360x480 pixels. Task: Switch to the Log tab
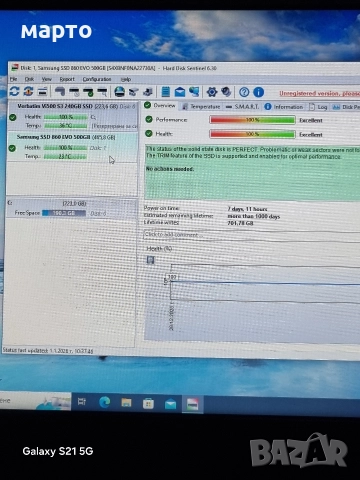click(318, 107)
